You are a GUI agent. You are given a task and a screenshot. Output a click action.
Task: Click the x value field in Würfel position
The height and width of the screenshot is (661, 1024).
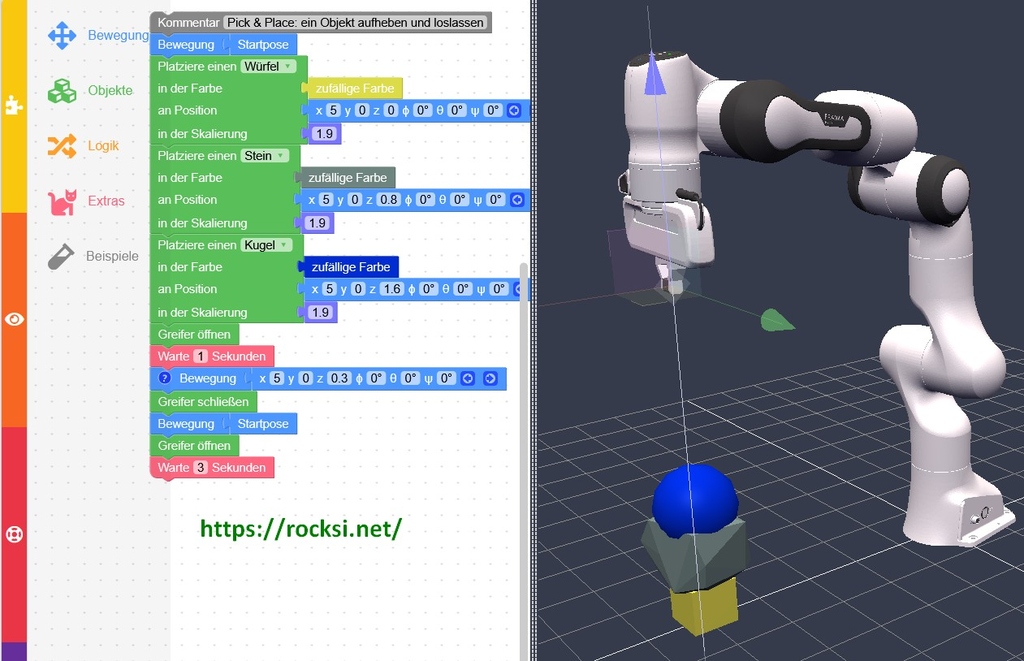point(333,110)
